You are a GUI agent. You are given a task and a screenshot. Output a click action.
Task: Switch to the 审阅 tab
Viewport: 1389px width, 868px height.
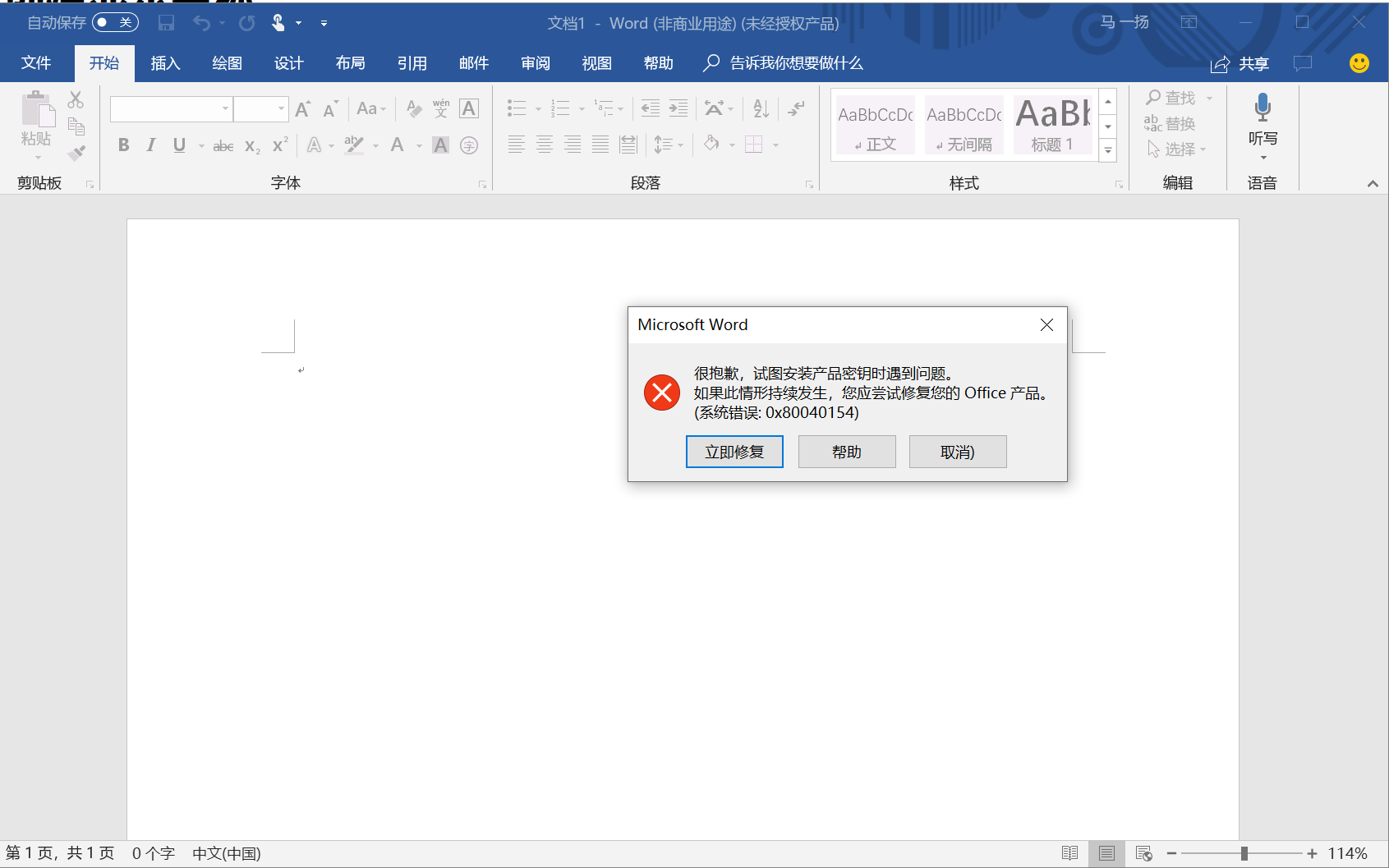[x=535, y=63]
